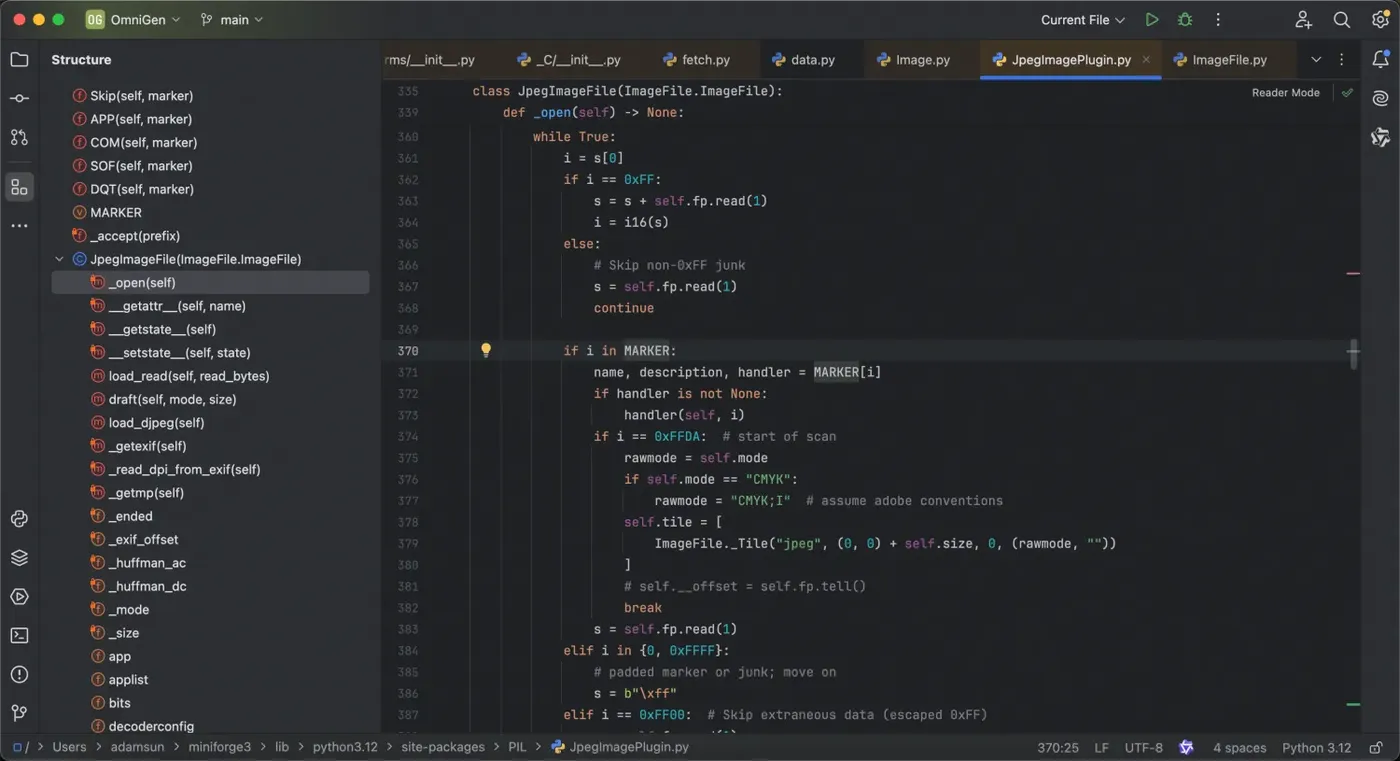This screenshot has height=761, width=1400.
Task: Switch to the _C/__init__.py tab
Action: tap(568, 60)
